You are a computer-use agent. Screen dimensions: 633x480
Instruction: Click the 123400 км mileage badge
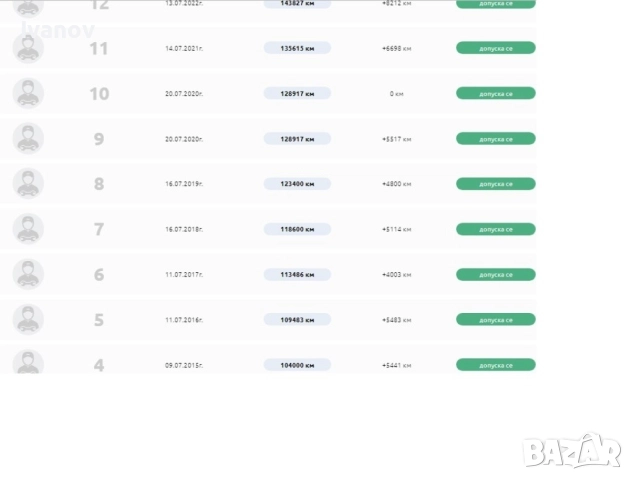pyautogui.click(x=297, y=184)
